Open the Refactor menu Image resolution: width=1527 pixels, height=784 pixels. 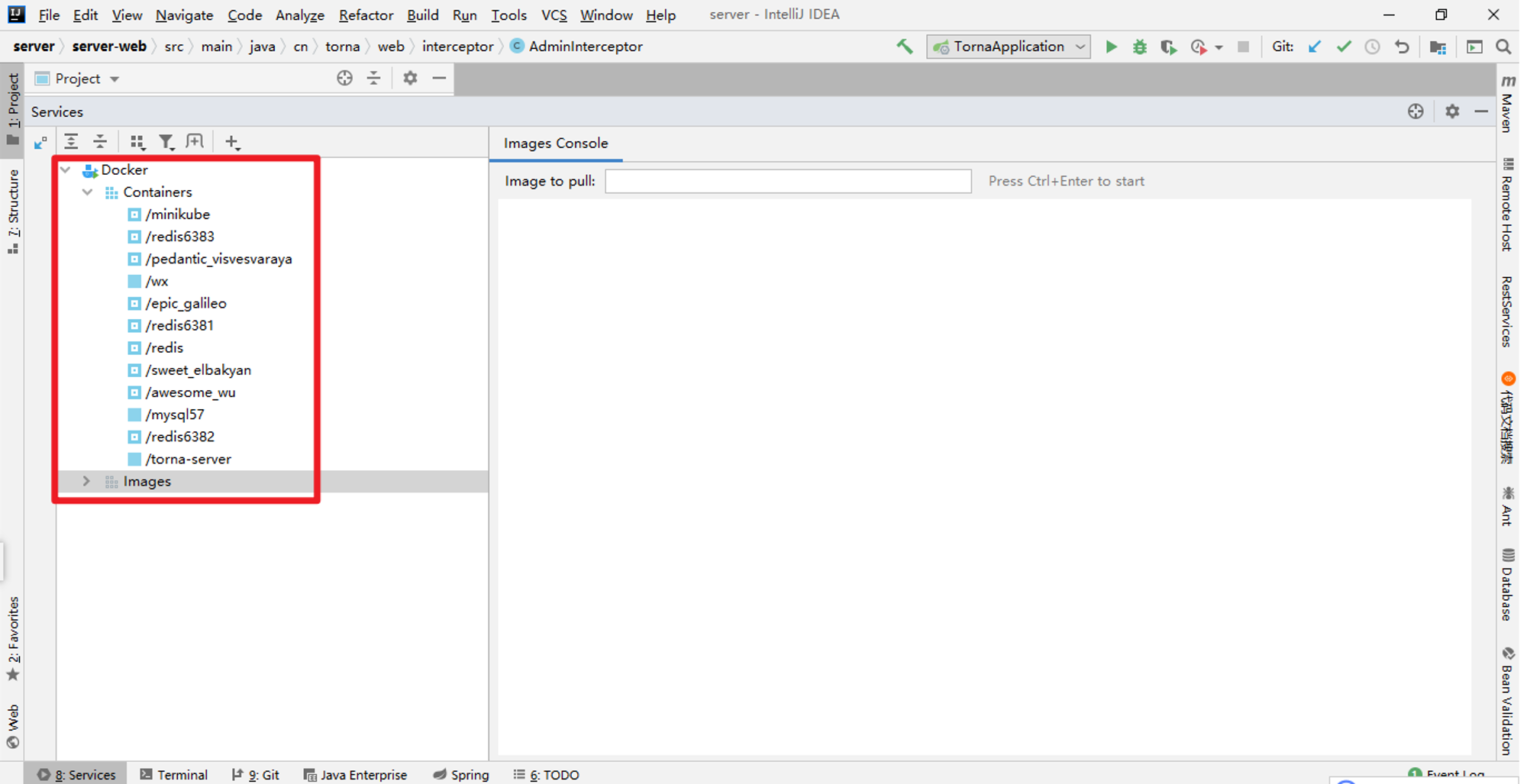click(x=366, y=15)
